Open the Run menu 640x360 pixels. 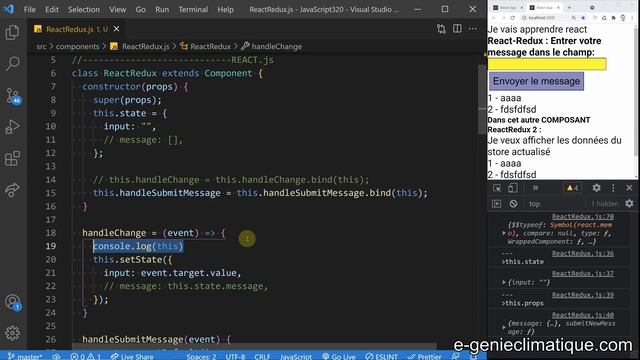point(162,9)
